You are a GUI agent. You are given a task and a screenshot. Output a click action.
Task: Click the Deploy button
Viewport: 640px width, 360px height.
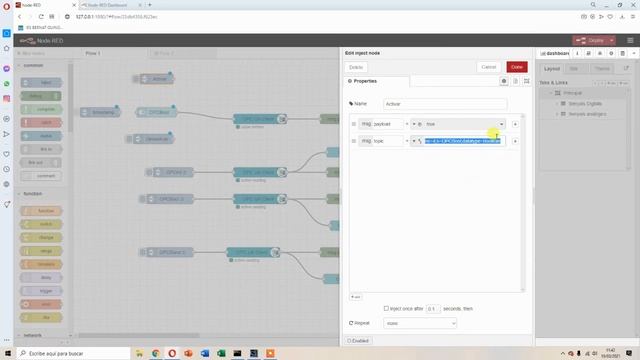pyautogui.click(x=591, y=40)
